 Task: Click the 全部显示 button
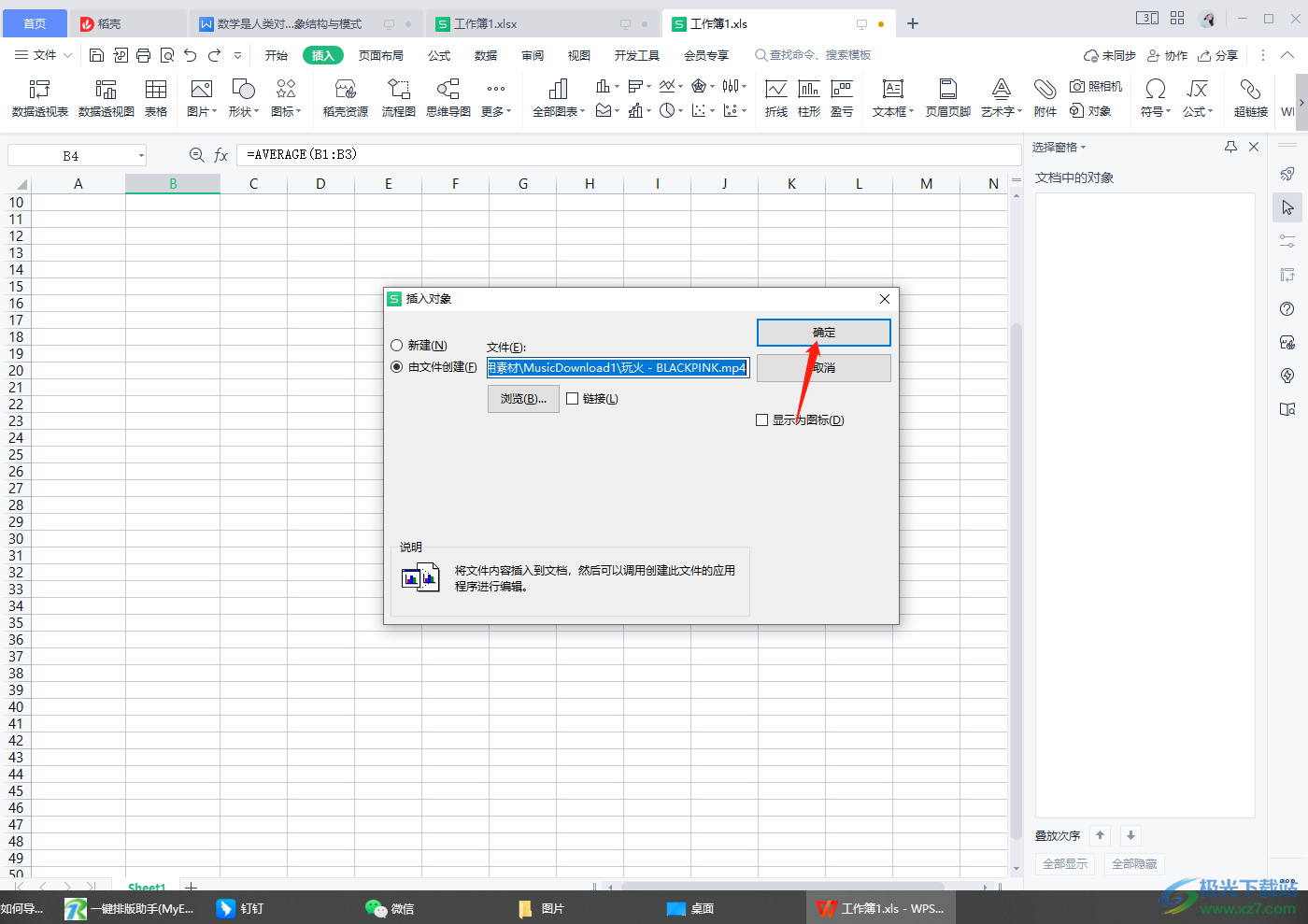[1065, 864]
